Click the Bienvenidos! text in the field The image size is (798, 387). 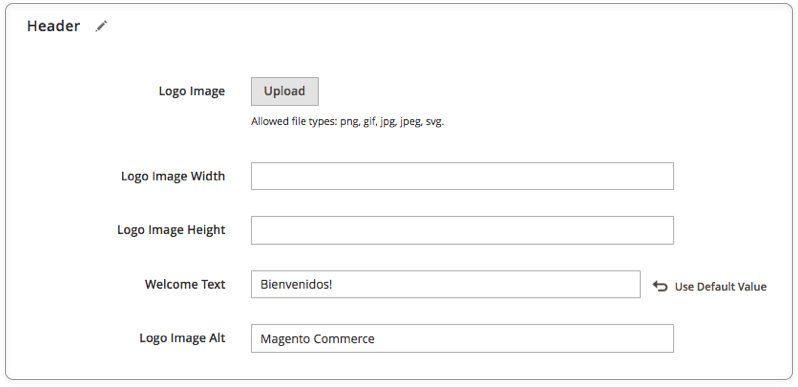(296, 284)
